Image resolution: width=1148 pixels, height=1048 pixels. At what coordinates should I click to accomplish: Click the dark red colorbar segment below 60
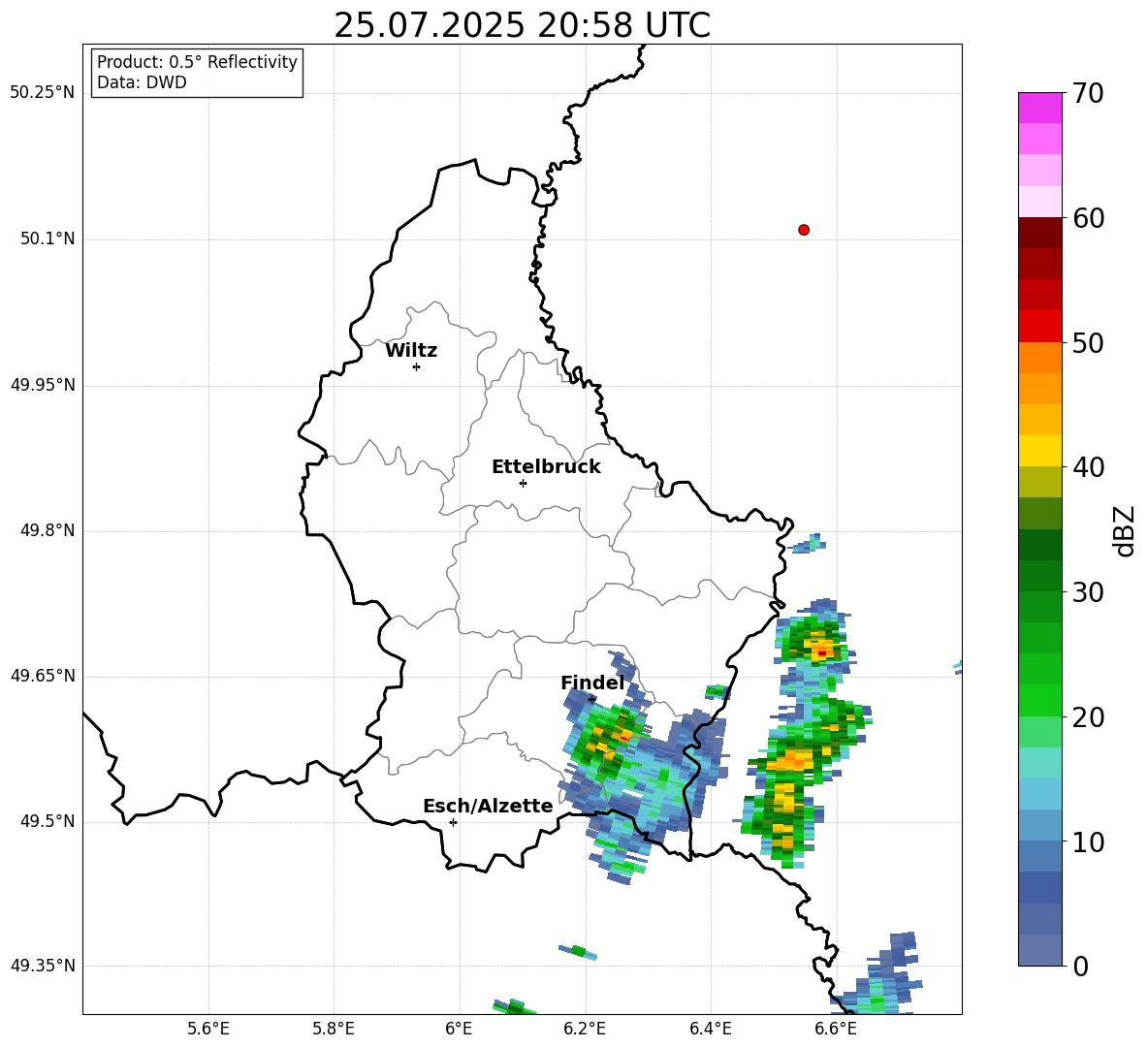(1039, 233)
